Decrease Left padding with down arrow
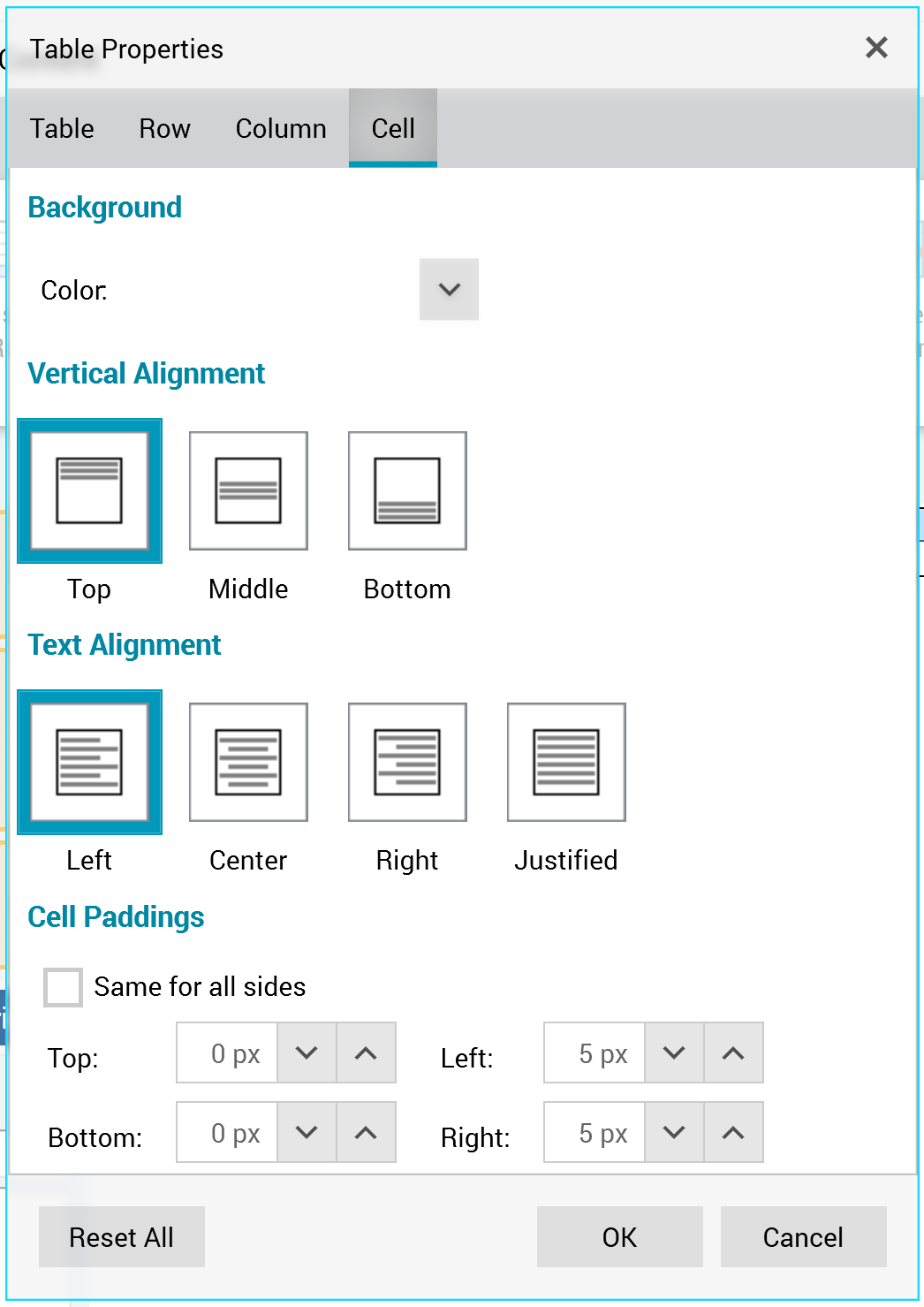The width and height of the screenshot is (924, 1307). [674, 1052]
